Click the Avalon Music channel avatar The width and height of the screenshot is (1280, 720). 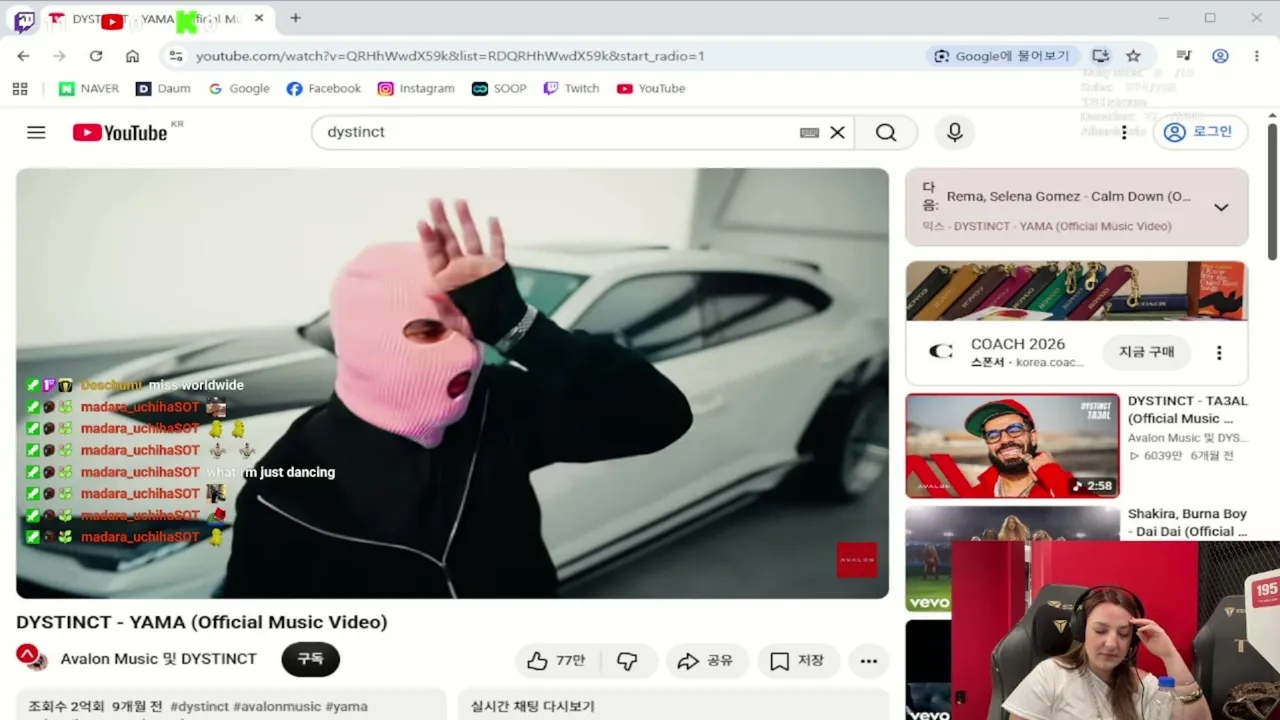pyautogui.click(x=31, y=659)
